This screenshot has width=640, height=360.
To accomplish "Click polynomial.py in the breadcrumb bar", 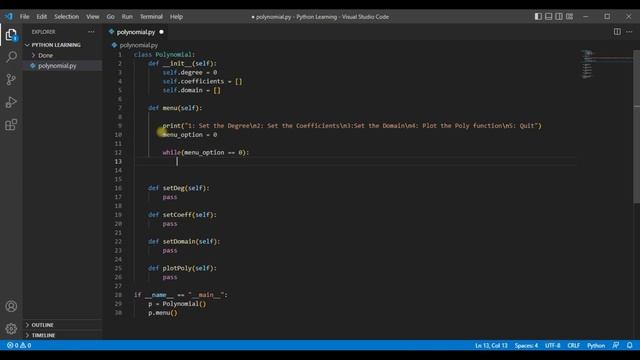I will click(x=138, y=45).
